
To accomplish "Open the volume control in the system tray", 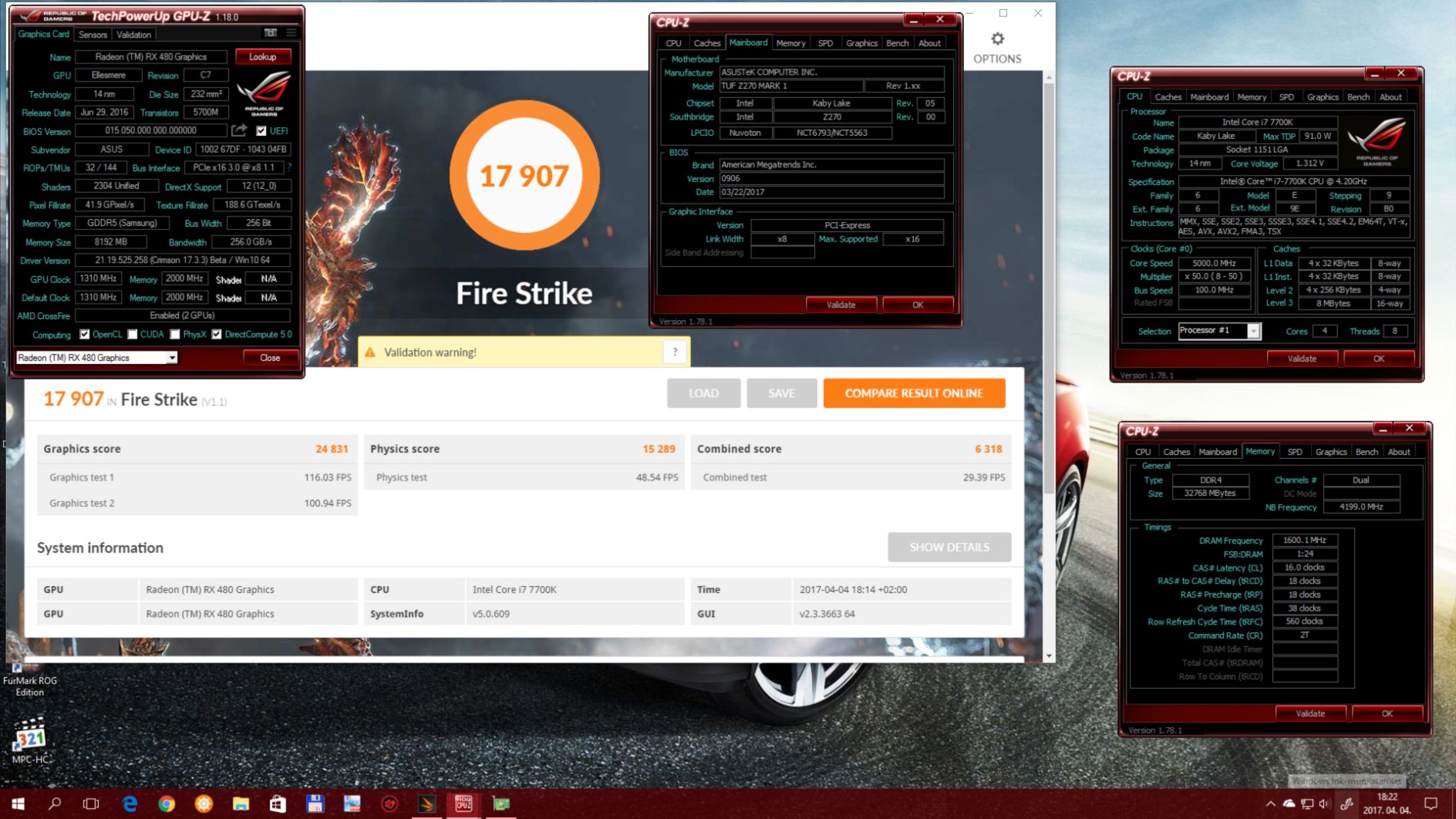I will (1325, 804).
